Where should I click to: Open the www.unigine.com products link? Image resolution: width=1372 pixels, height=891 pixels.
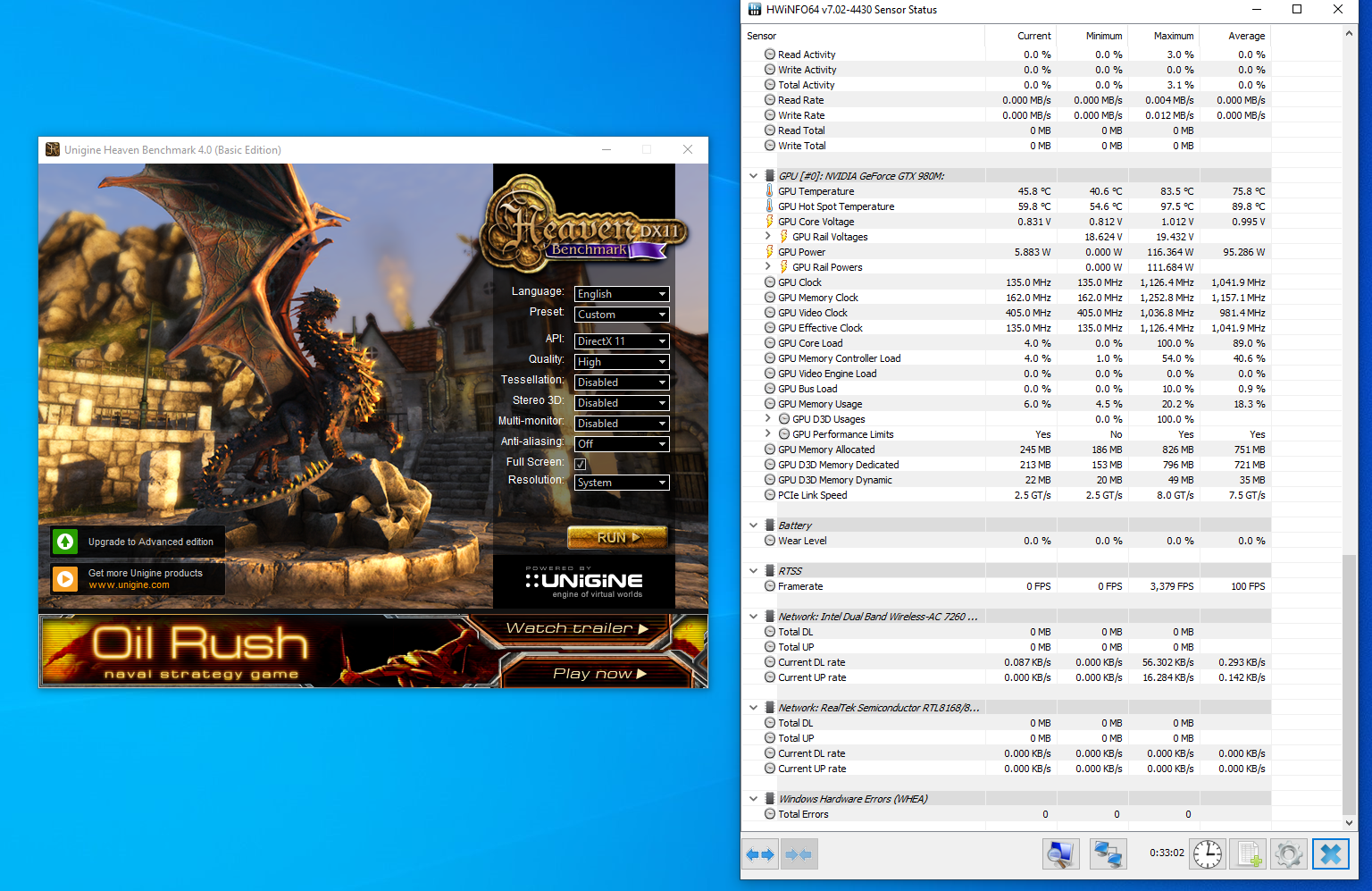(x=129, y=585)
